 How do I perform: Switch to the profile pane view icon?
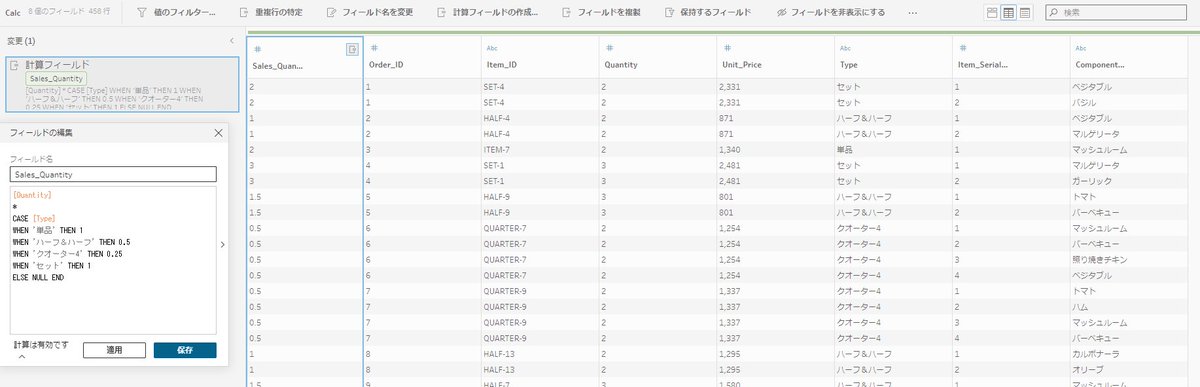pyautogui.click(x=991, y=13)
